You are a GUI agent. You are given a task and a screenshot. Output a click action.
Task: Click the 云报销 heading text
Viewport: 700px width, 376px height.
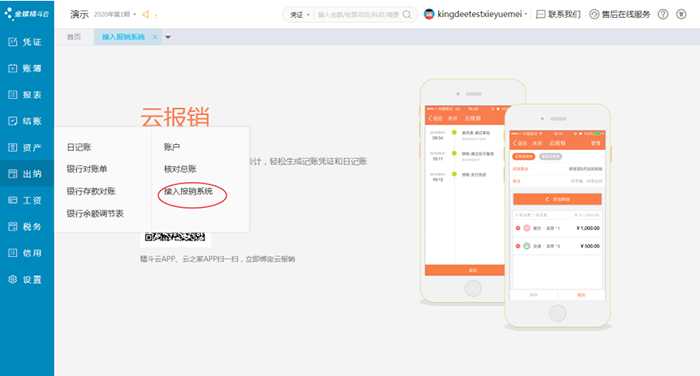pyautogui.click(x=175, y=116)
